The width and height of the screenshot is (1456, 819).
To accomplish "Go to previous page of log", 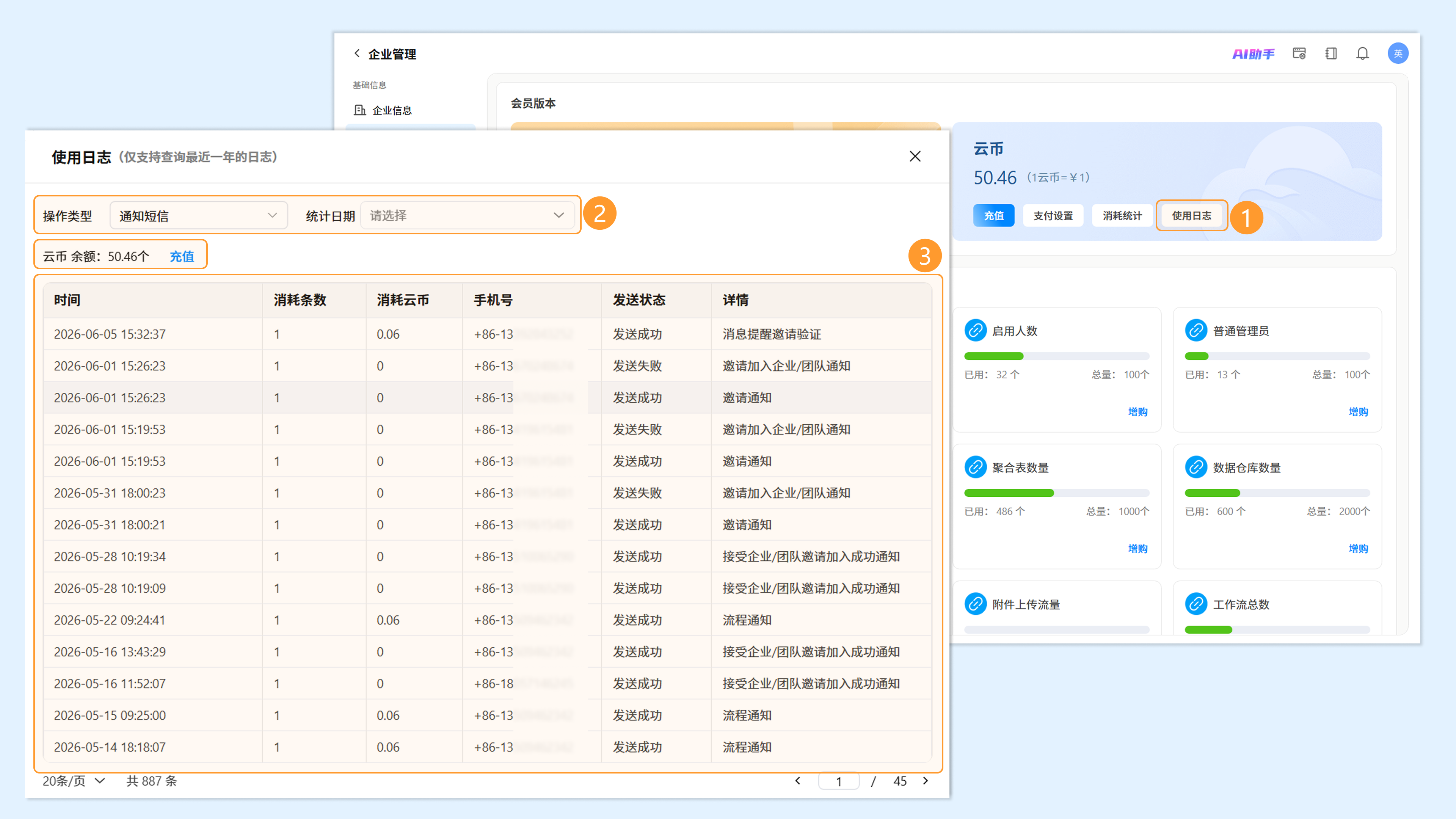I will click(797, 781).
